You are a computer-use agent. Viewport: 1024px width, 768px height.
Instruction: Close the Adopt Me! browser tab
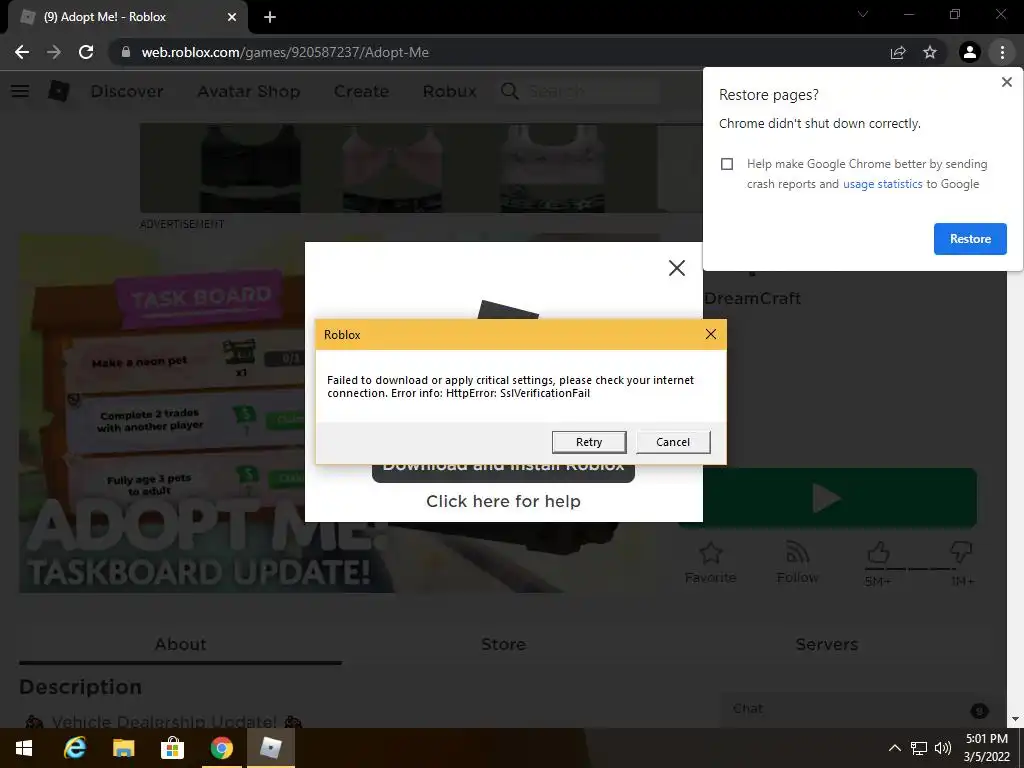(232, 17)
